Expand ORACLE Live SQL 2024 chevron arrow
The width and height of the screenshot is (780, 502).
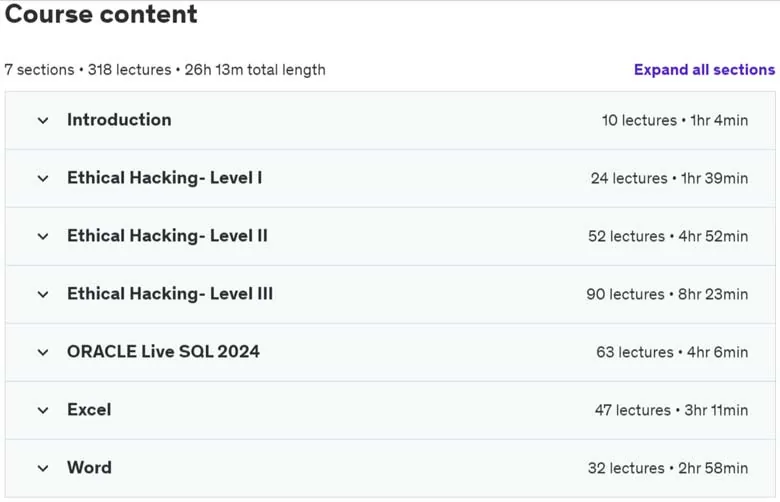click(43, 352)
